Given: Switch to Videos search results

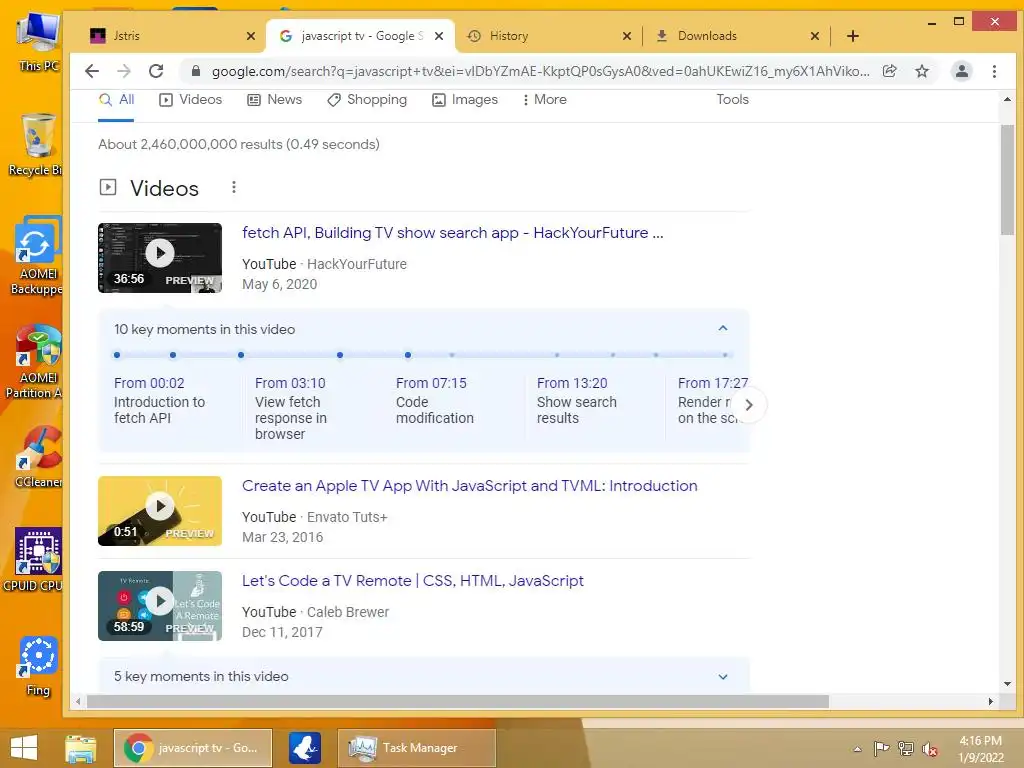Looking at the screenshot, I should [x=191, y=100].
